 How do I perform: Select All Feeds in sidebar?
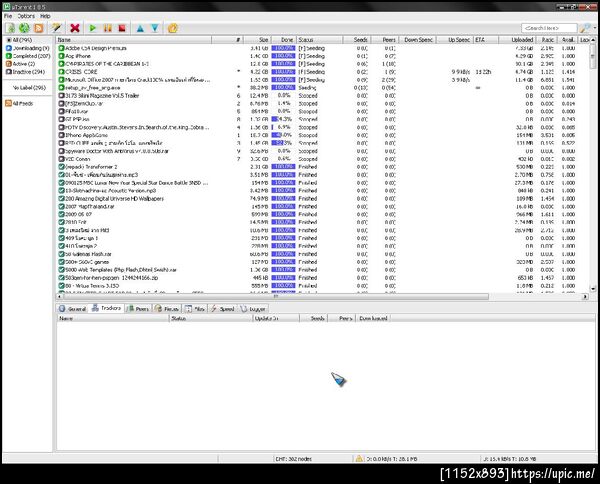click(19, 103)
